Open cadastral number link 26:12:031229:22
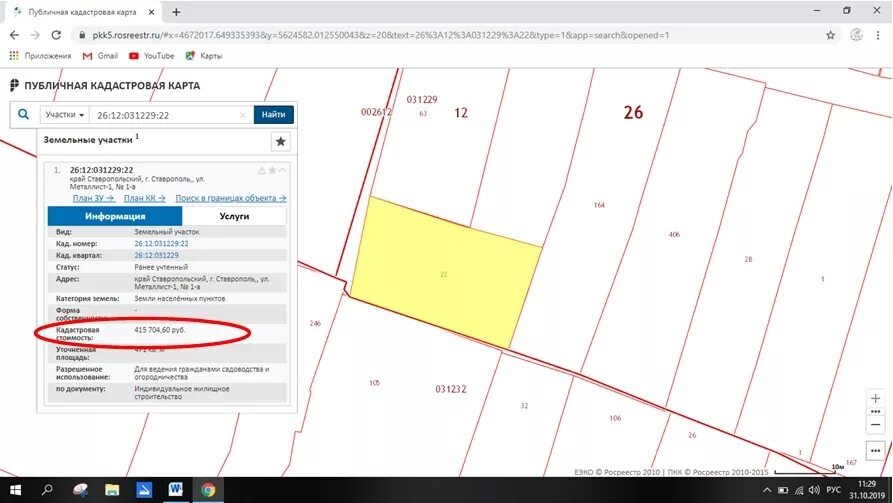Image resolution: width=893 pixels, height=503 pixels. pyautogui.click(x=161, y=243)
